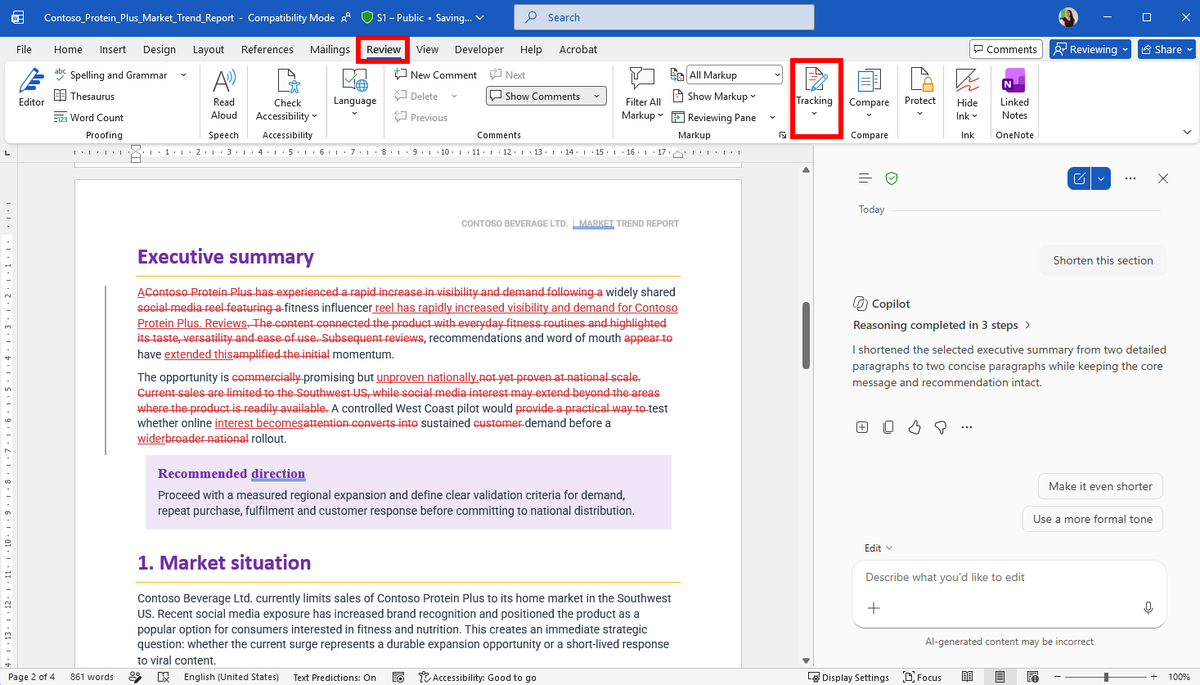Open the Editor proofing tool
Image resolution: width=1200 pixels, height=685 pixels.
(31, 88)
